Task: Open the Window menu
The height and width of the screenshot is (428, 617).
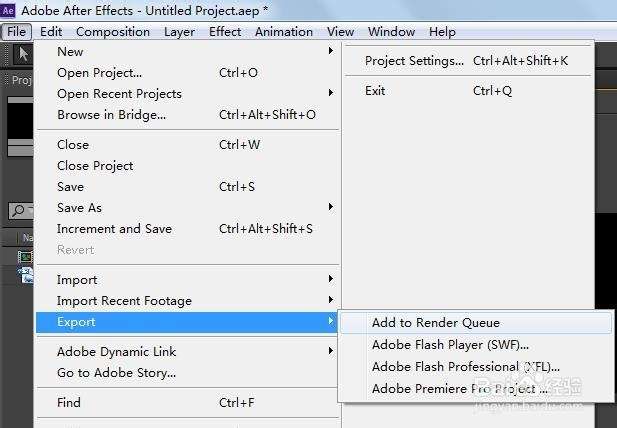Action: click(391, 31)
